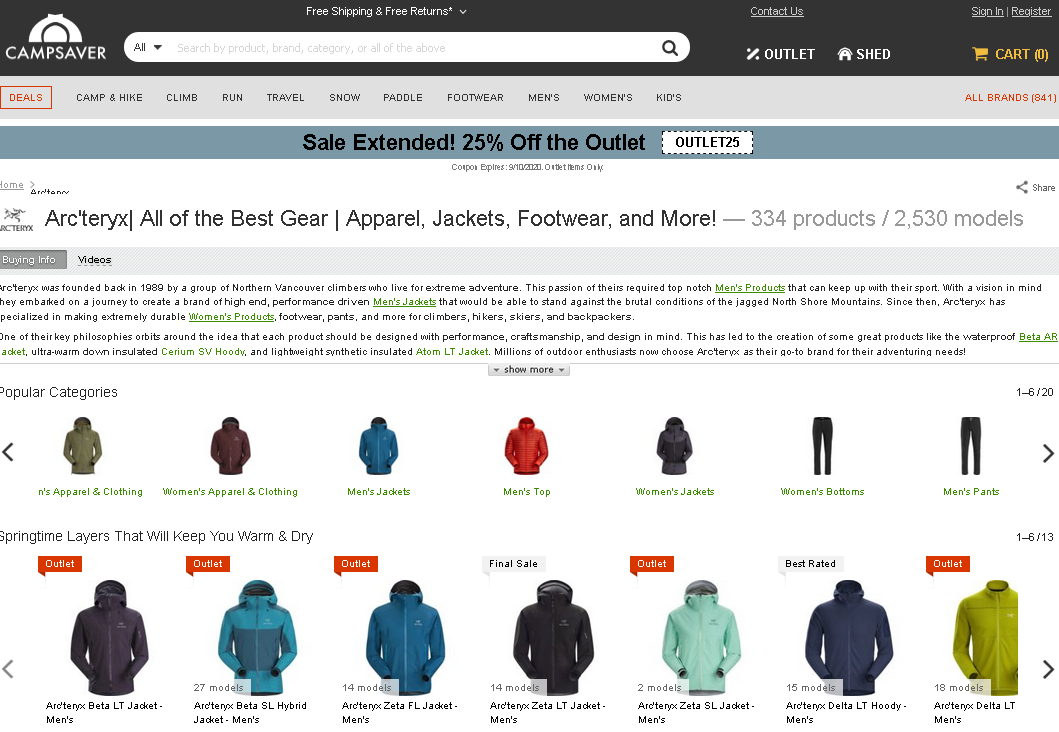The height and width of the screenshot is (732, 1059).
Task: Go to next Popular Categories items
Action: [x=1048, y=453]
